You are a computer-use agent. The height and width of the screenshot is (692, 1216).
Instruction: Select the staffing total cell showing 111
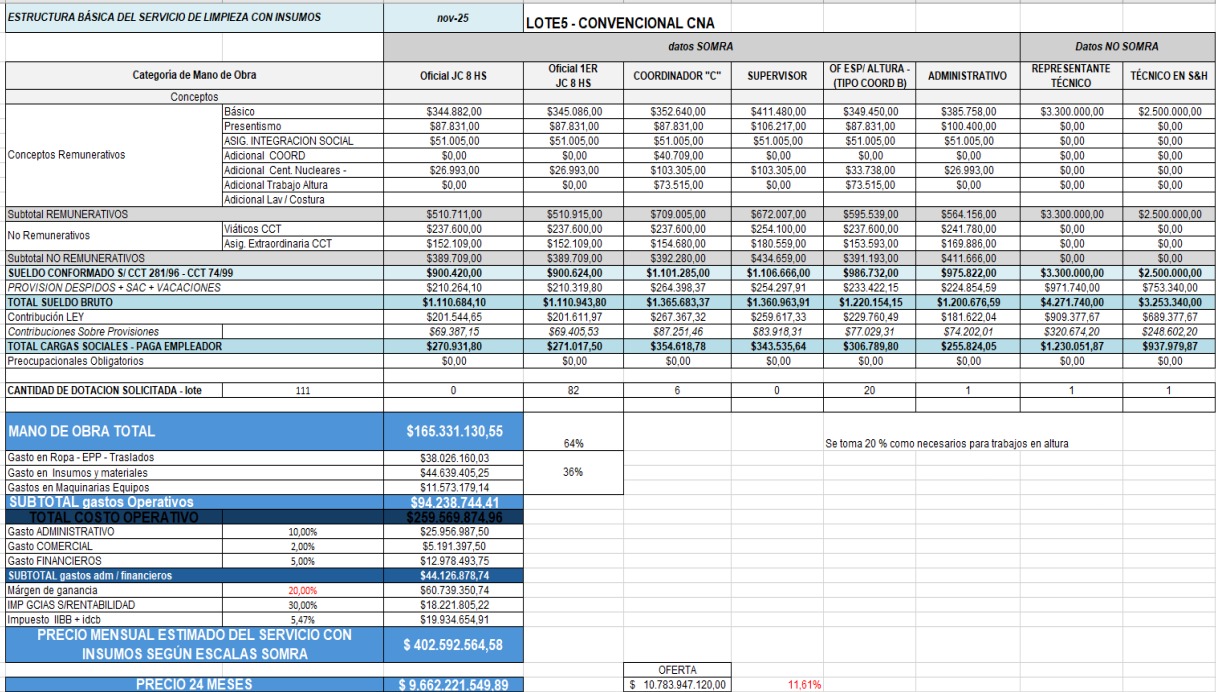(303, 391)
